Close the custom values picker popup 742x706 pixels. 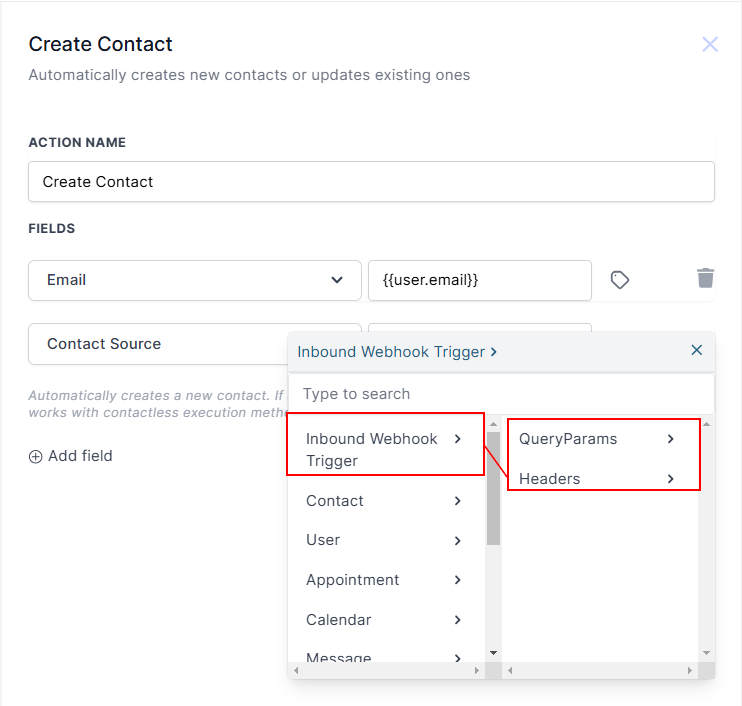click(x=697, y=350)
